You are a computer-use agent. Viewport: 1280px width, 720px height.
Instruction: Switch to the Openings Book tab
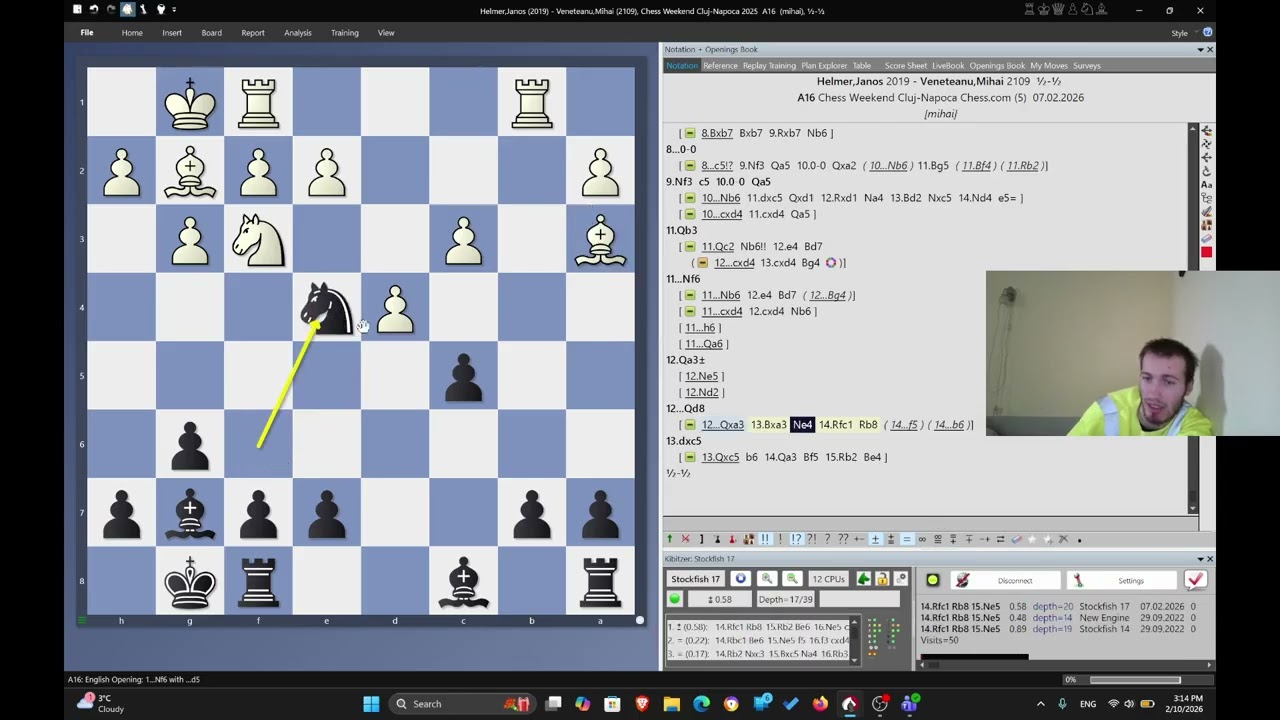click(x=997, y=66)
